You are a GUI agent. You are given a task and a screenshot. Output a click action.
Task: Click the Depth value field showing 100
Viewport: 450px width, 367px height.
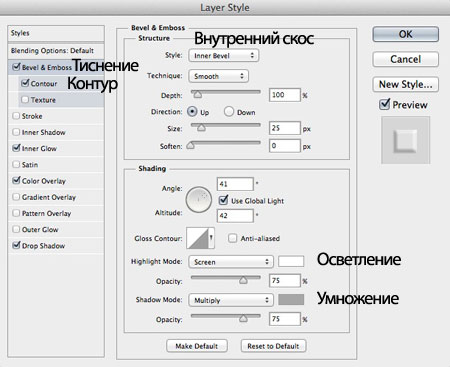point(284,95)
